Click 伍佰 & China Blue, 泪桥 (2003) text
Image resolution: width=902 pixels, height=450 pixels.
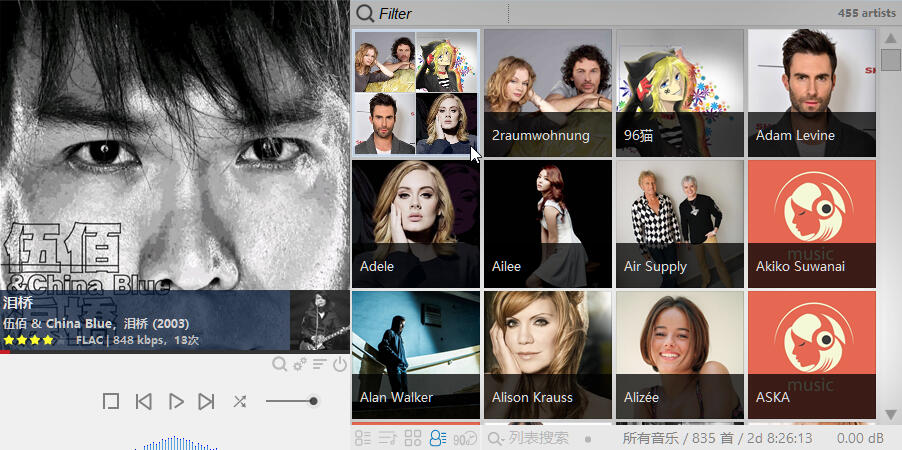(x=96, y=323)
